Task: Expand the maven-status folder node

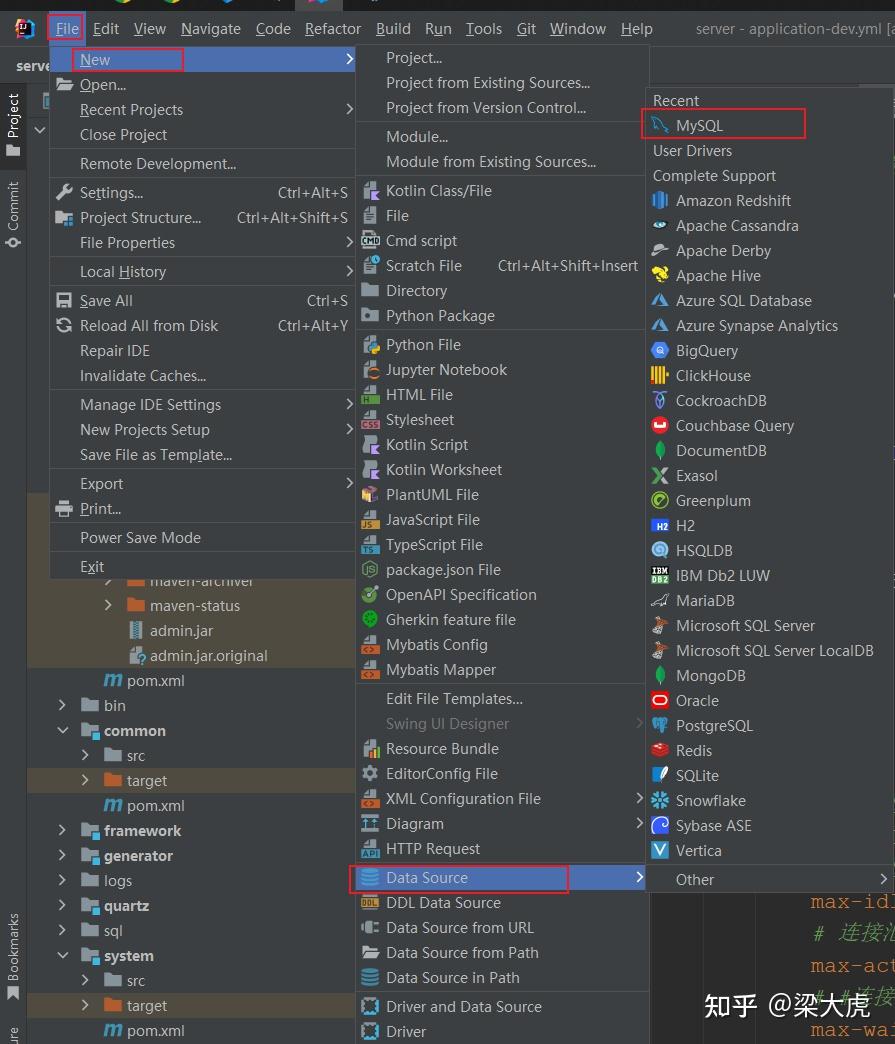Action: click(109, 605)
